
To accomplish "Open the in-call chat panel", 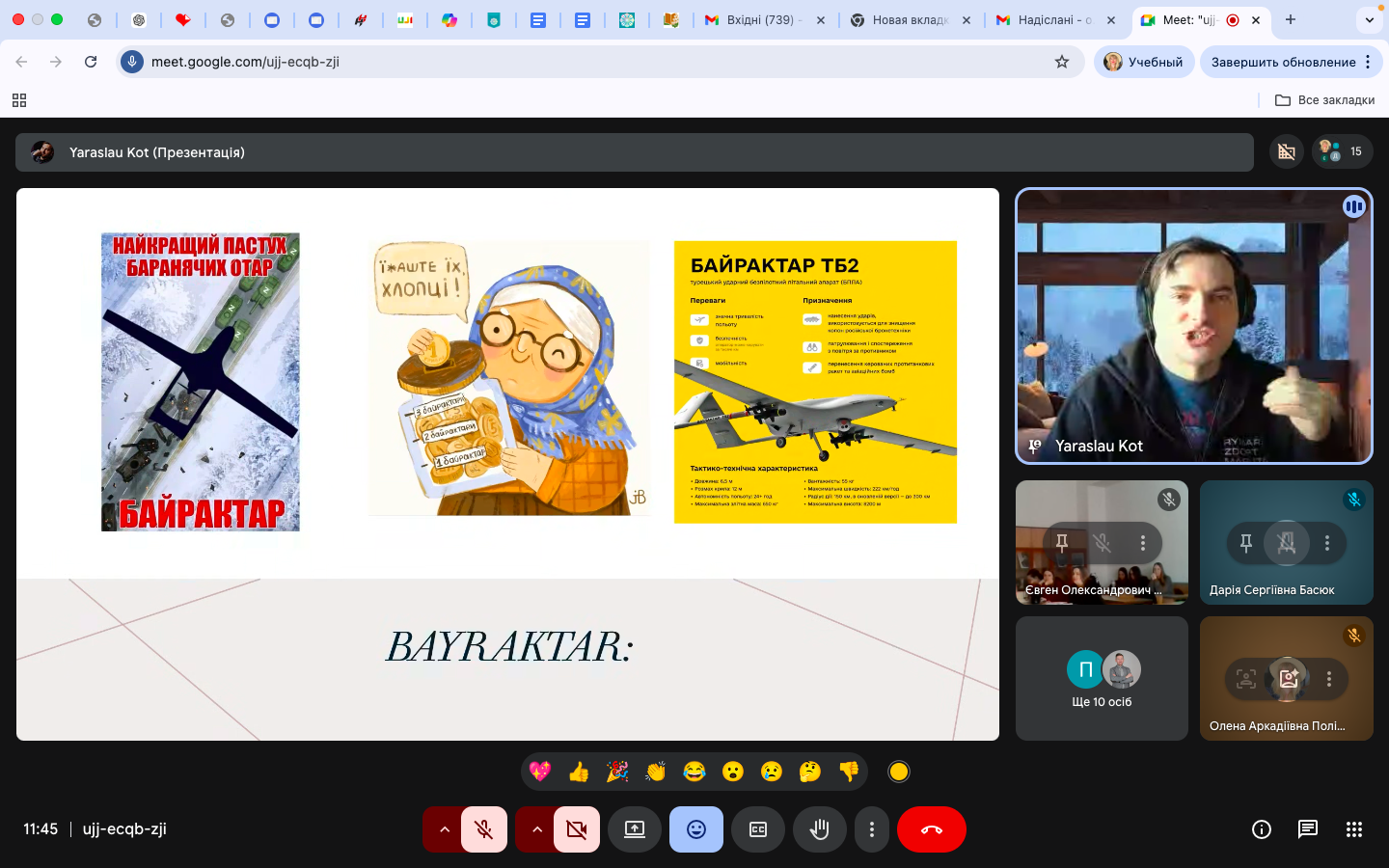I will click(1307, 829).
